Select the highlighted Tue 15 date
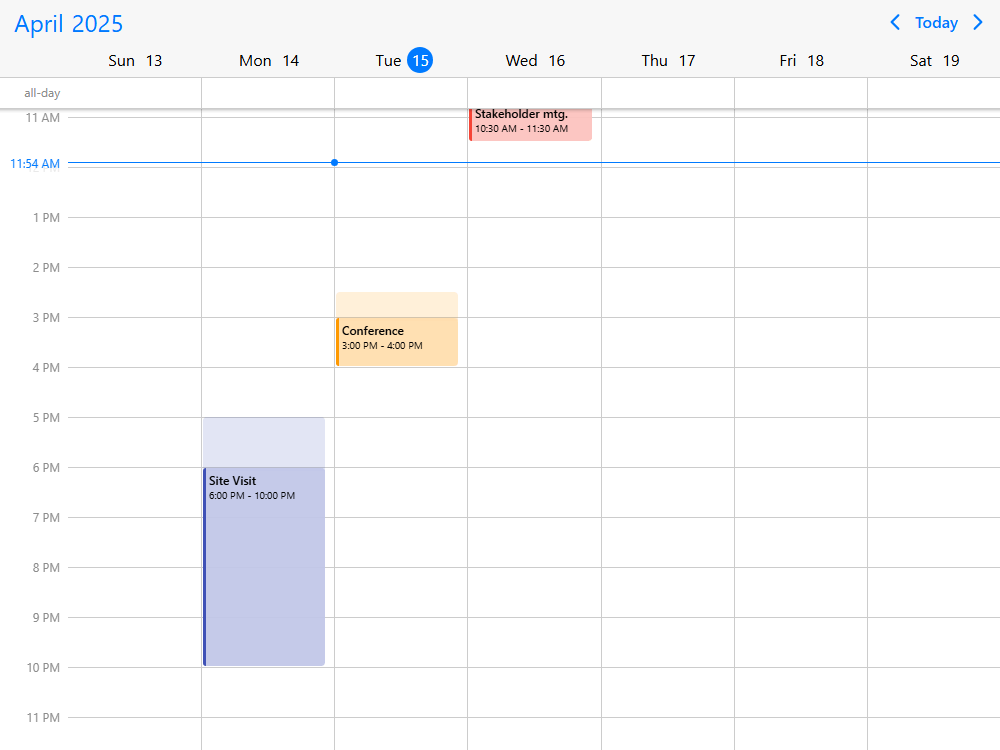Viewport: 1000px width, 750px height. tap(420, 61)
